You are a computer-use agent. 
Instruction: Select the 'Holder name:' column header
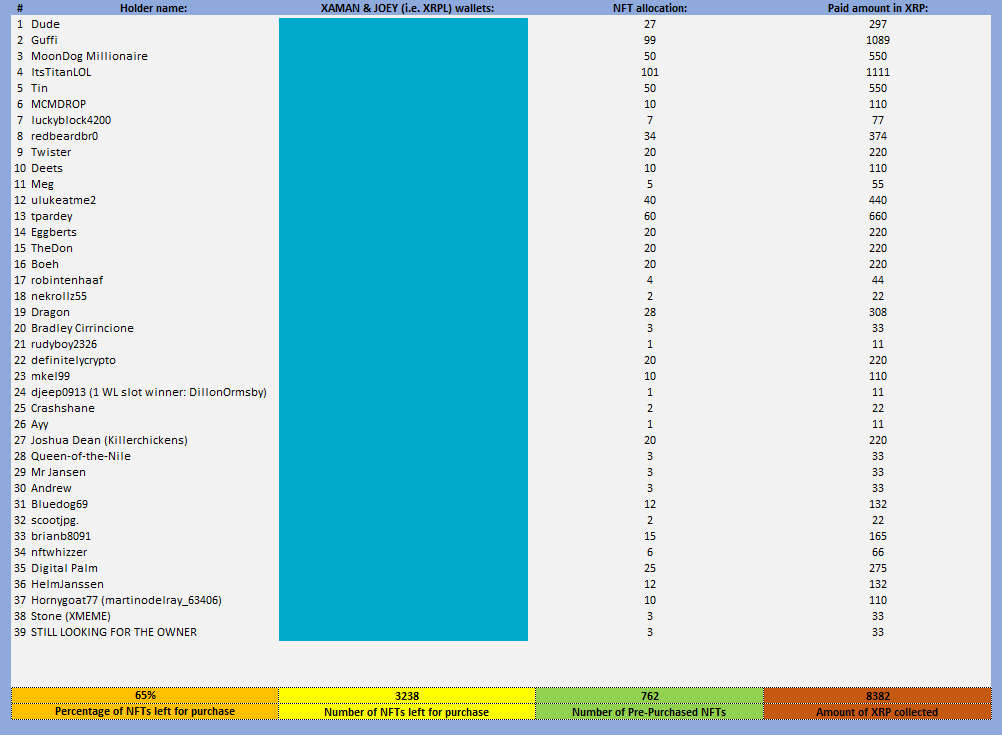pos(153,8)
